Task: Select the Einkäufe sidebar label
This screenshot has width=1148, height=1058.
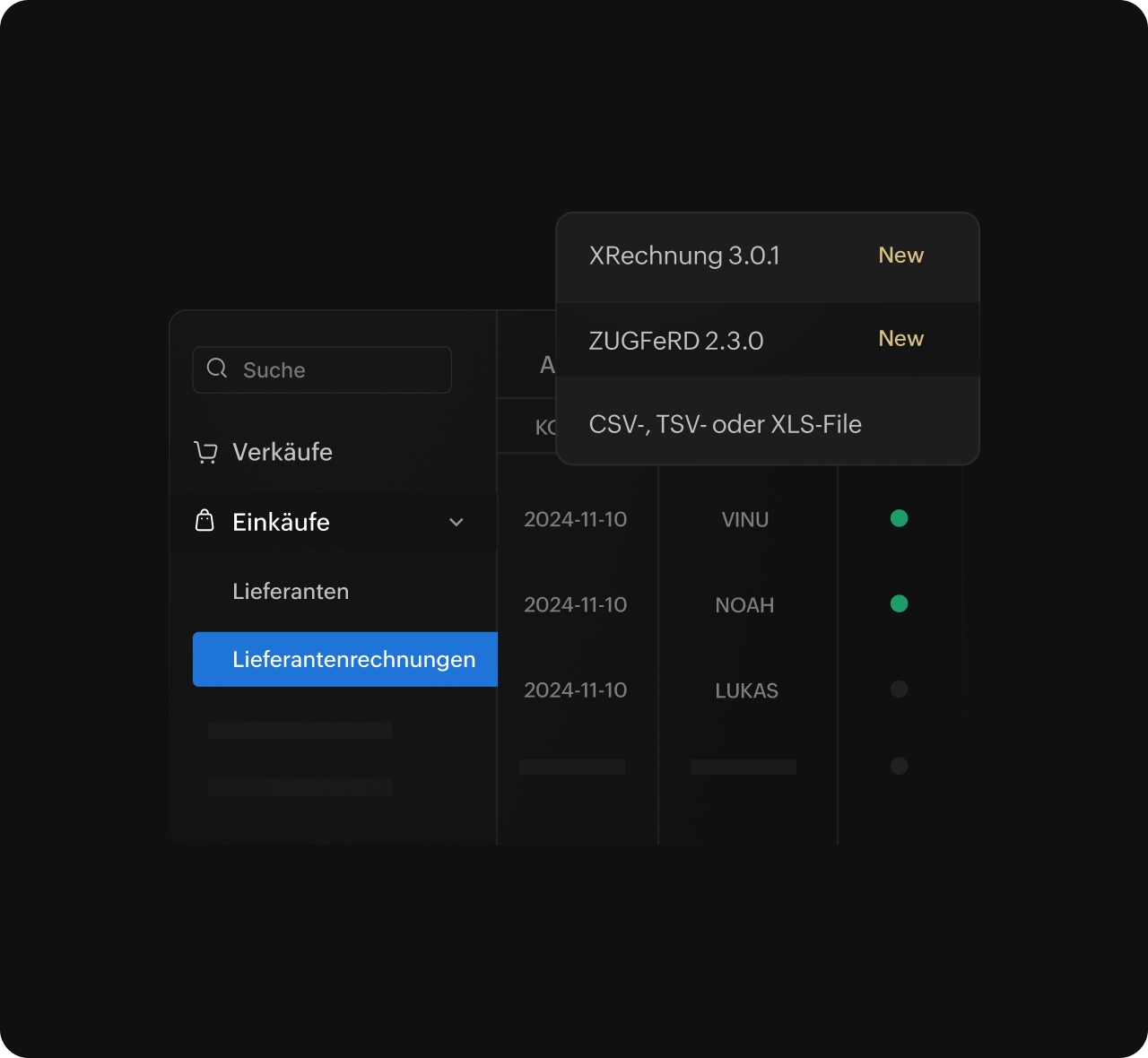Action: pyautogui.click(x=281, y=522)
